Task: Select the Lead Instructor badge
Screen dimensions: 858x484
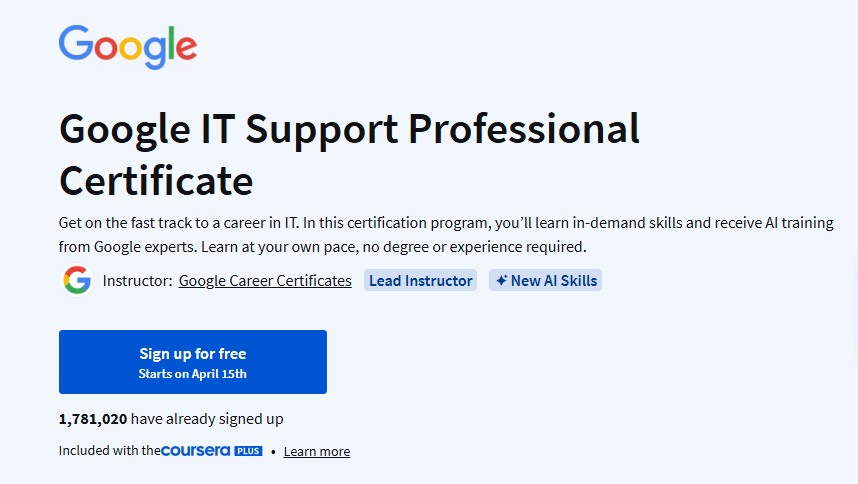Action: click(420, 281)
